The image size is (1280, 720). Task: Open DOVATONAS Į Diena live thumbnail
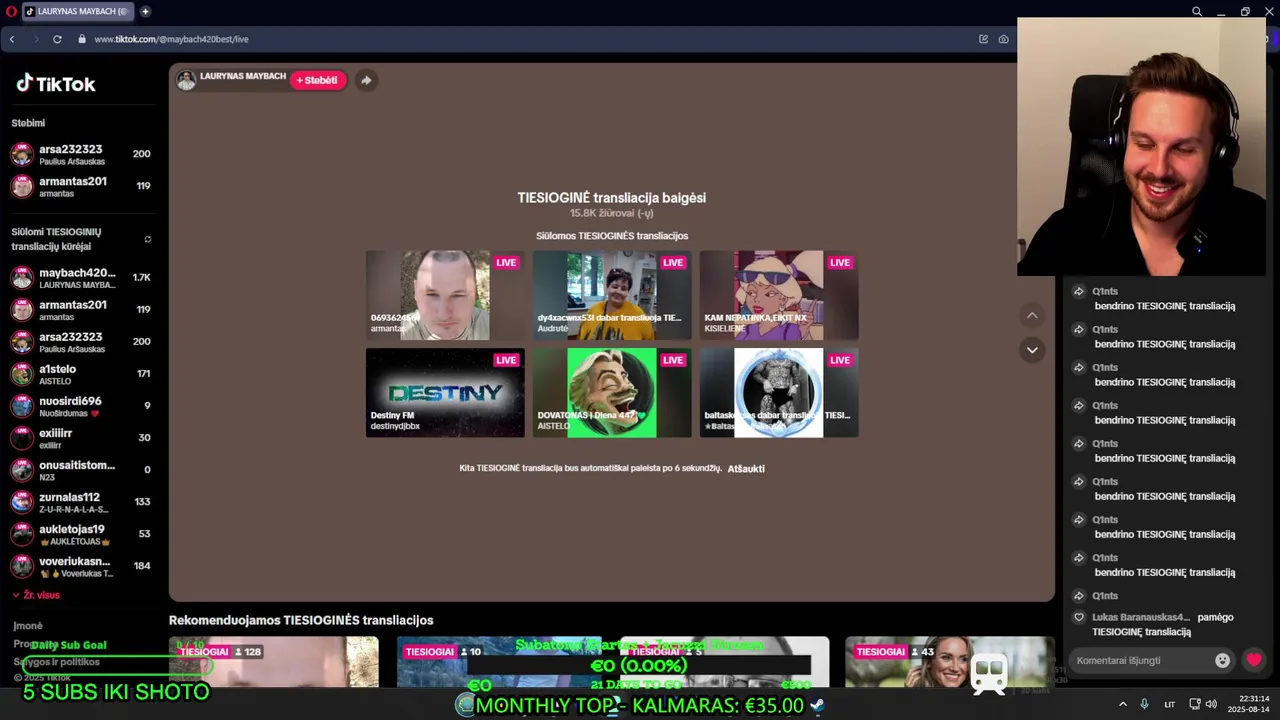click(x=612, y=393)
